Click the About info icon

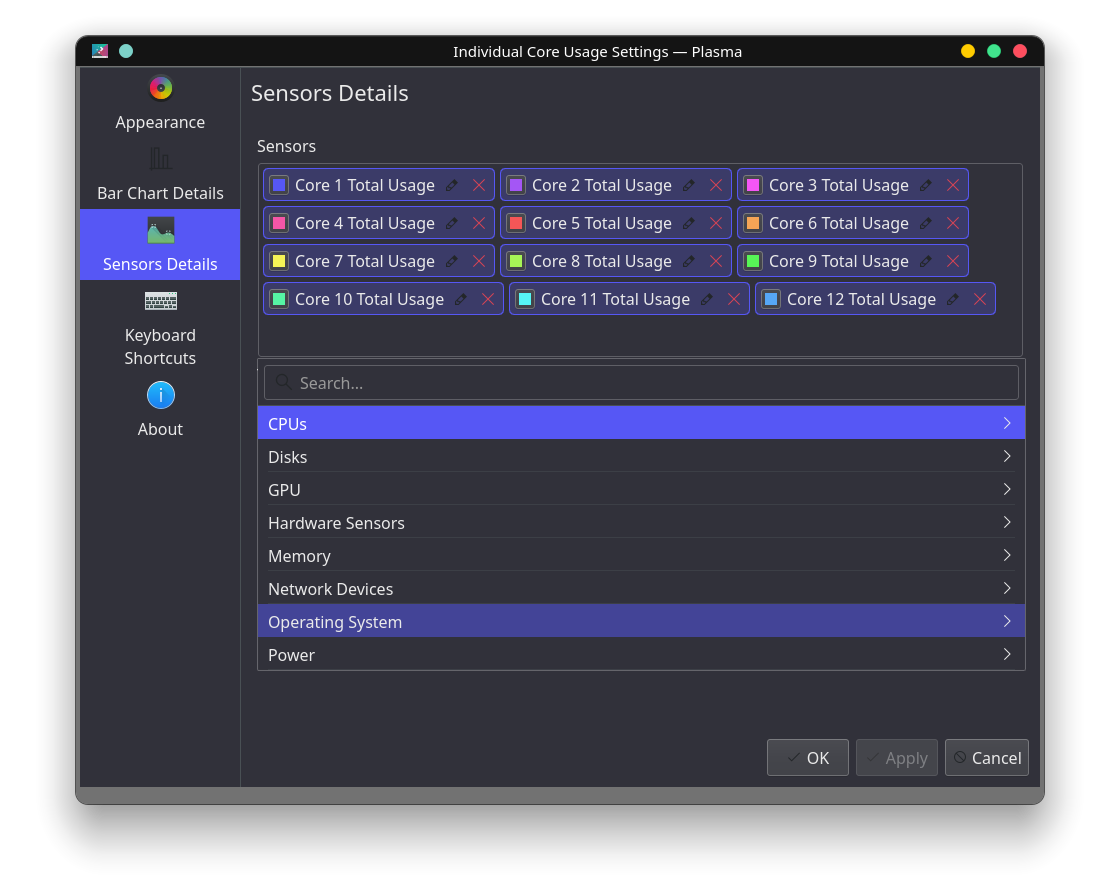point(160,395)
